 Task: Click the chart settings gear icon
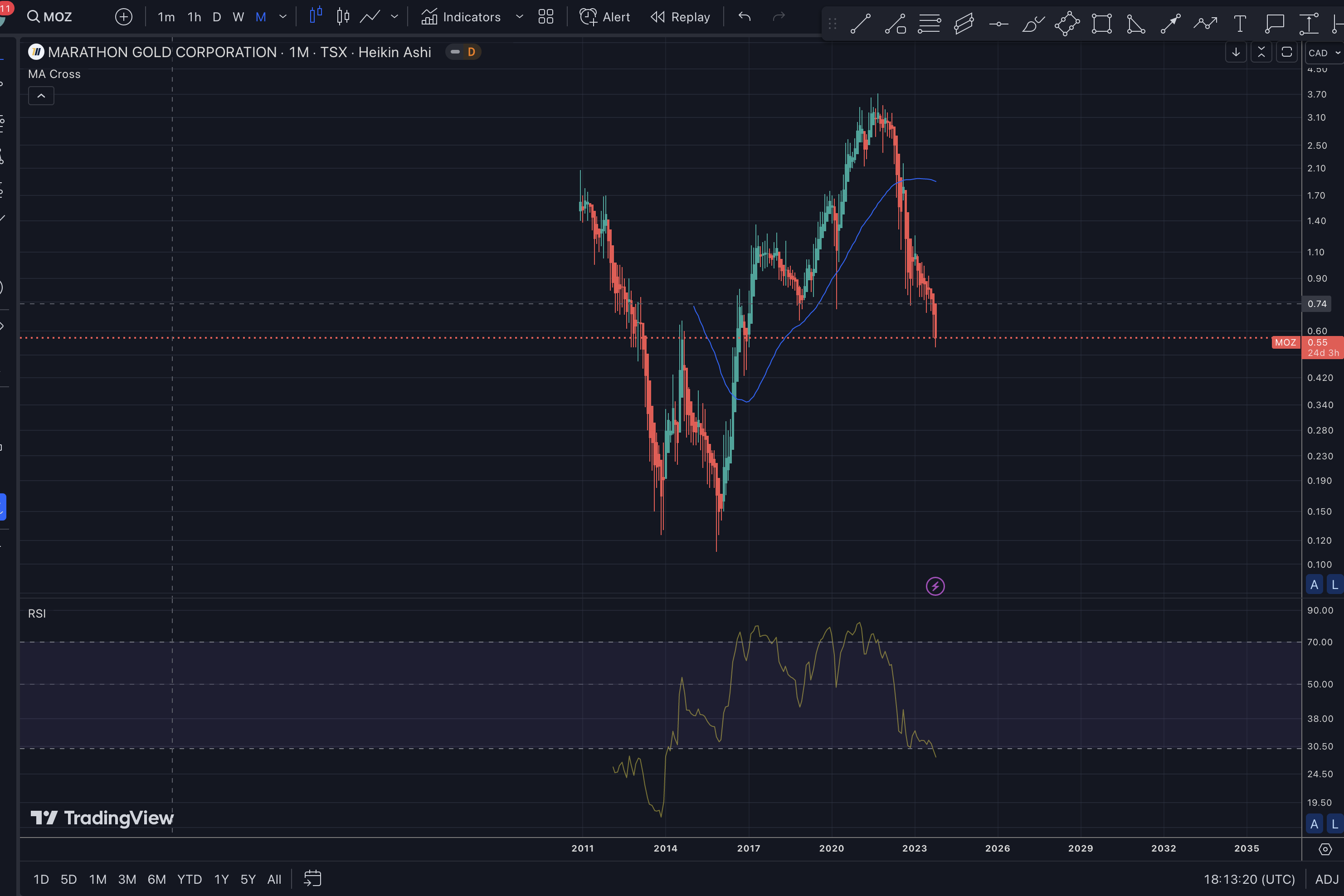[x=1325, y=849]
